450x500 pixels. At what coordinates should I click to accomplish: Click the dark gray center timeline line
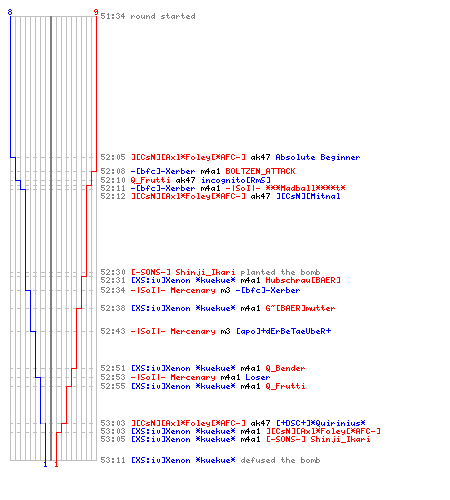(51, 238)
